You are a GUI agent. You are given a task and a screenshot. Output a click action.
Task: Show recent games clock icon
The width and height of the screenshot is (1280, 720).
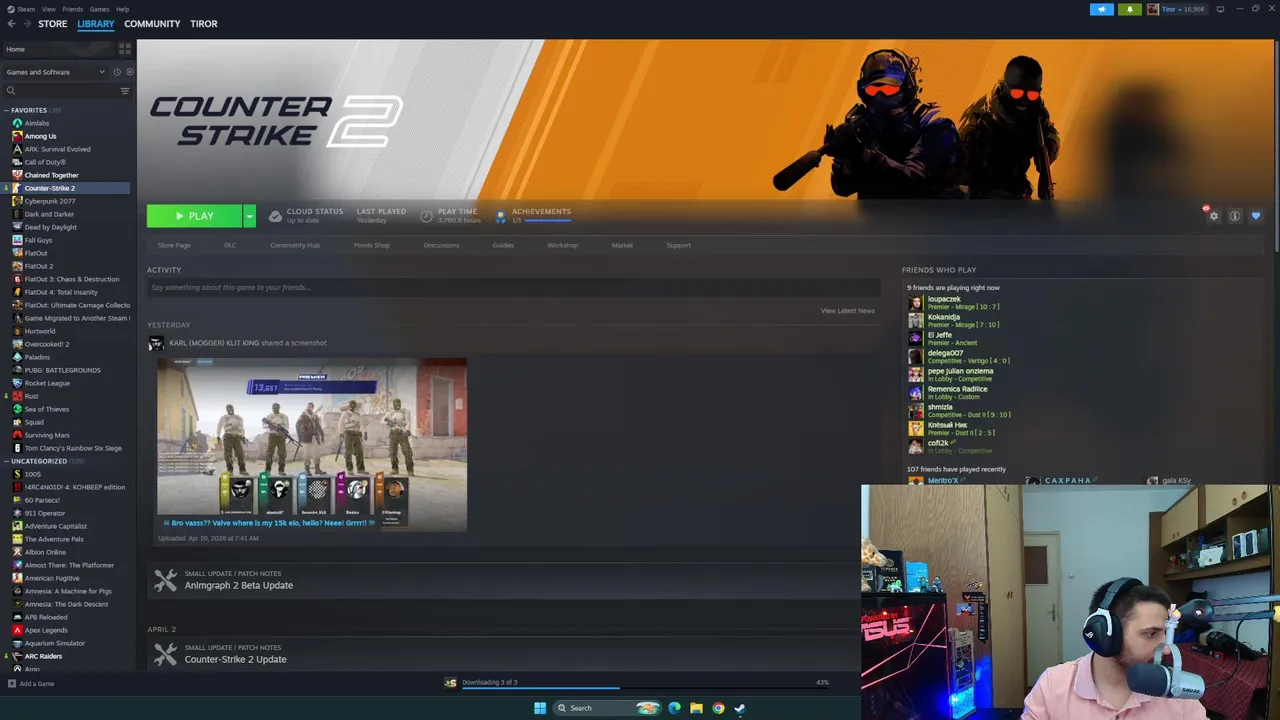116,72
